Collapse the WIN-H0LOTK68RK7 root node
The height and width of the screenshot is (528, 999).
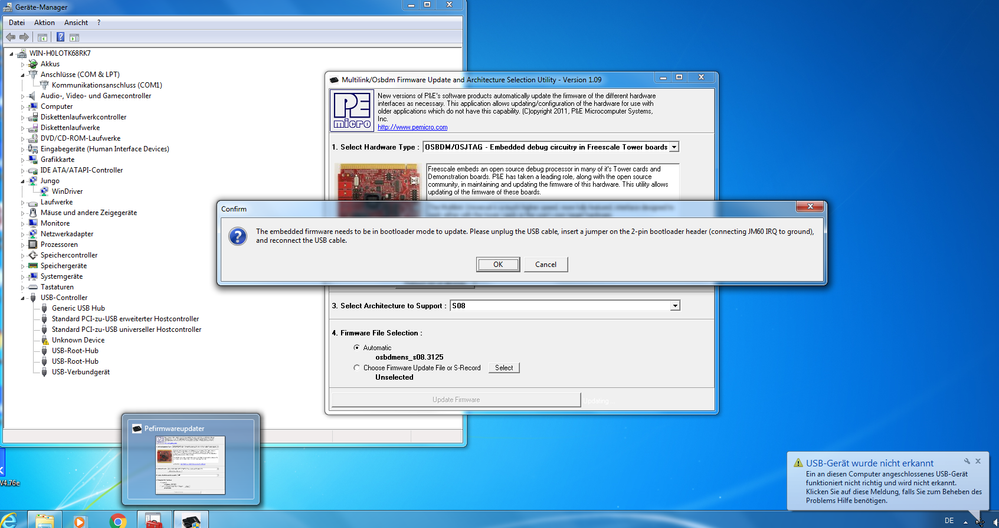12,53
